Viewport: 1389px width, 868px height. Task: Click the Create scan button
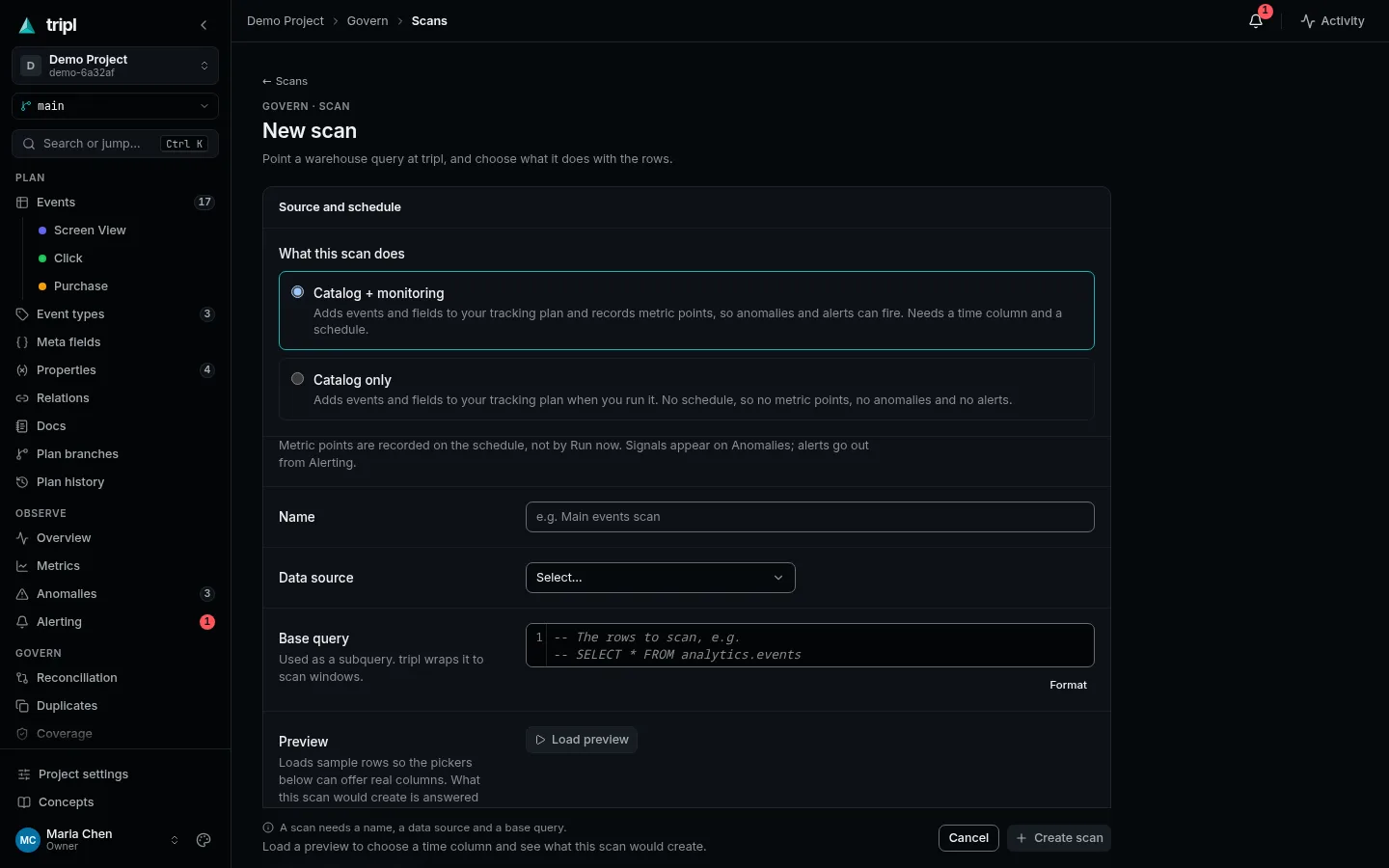click(1059, 838)
